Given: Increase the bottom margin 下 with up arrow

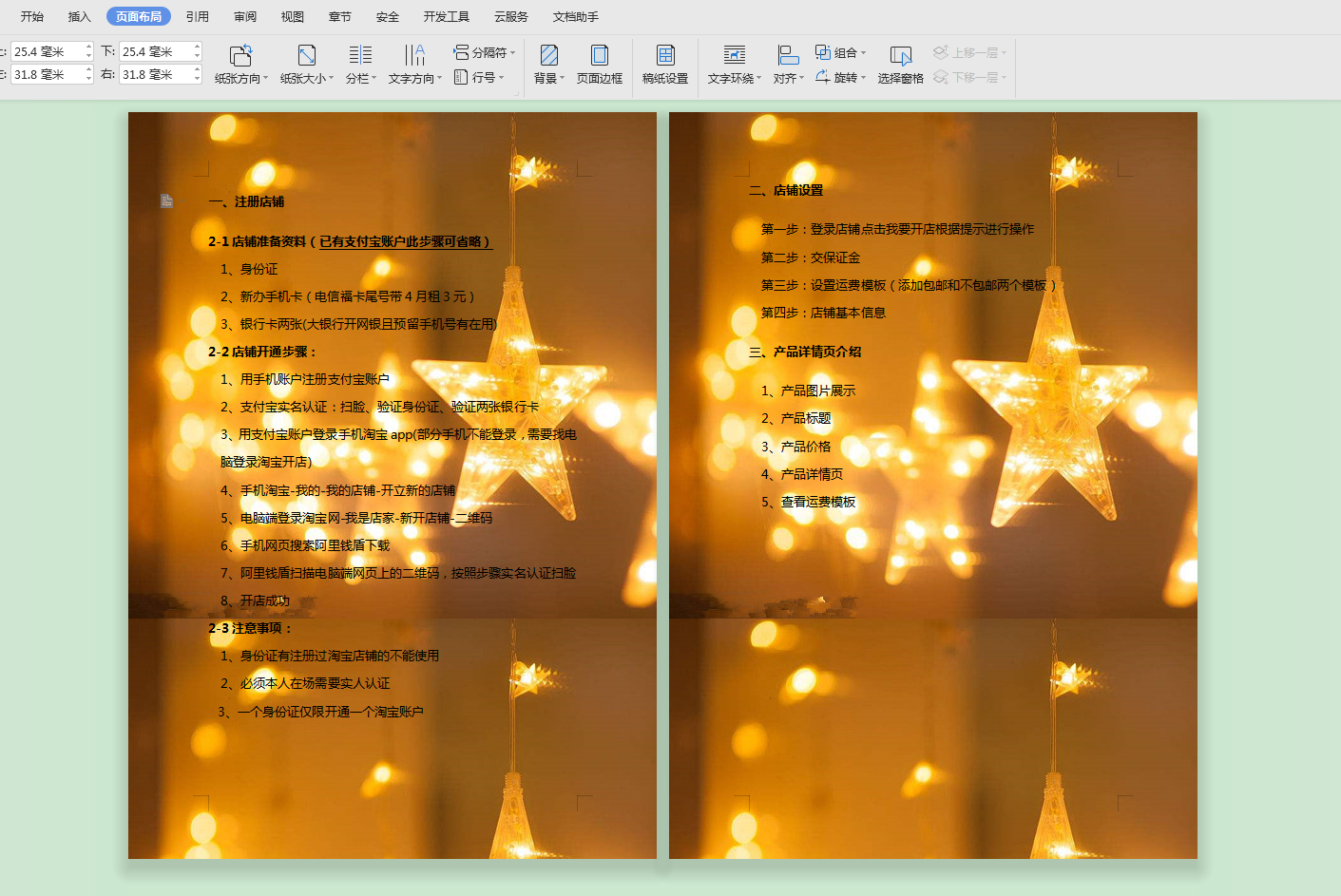Looking at the screenshot, I should pos(197,47).
